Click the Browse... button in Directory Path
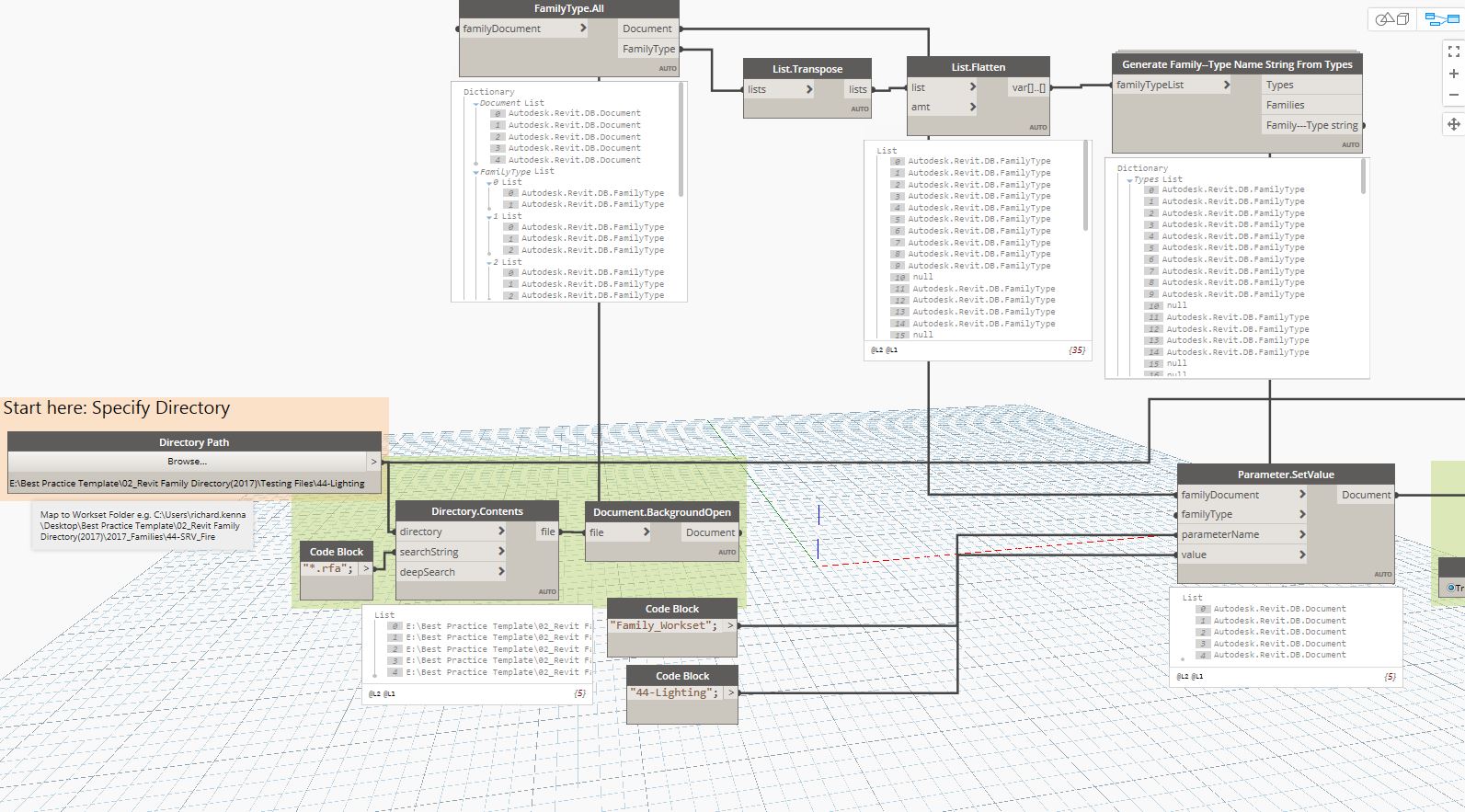Image resolution: width=1465 pixels, height=812 pixels. 188,461
